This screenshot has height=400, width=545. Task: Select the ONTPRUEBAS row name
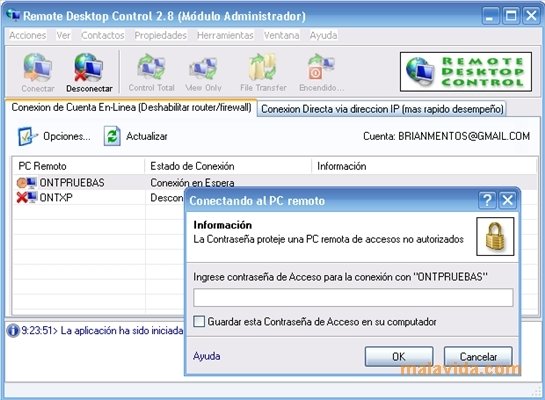72,183
